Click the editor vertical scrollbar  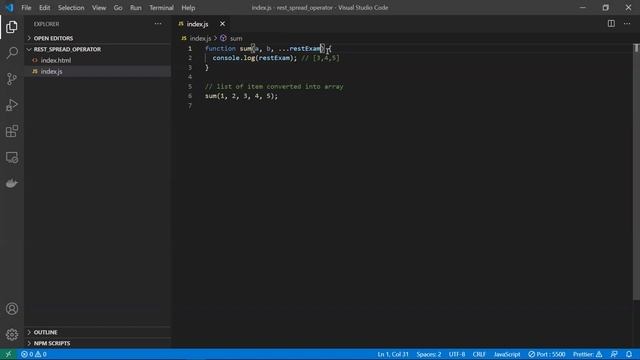(x=636, y=171)
